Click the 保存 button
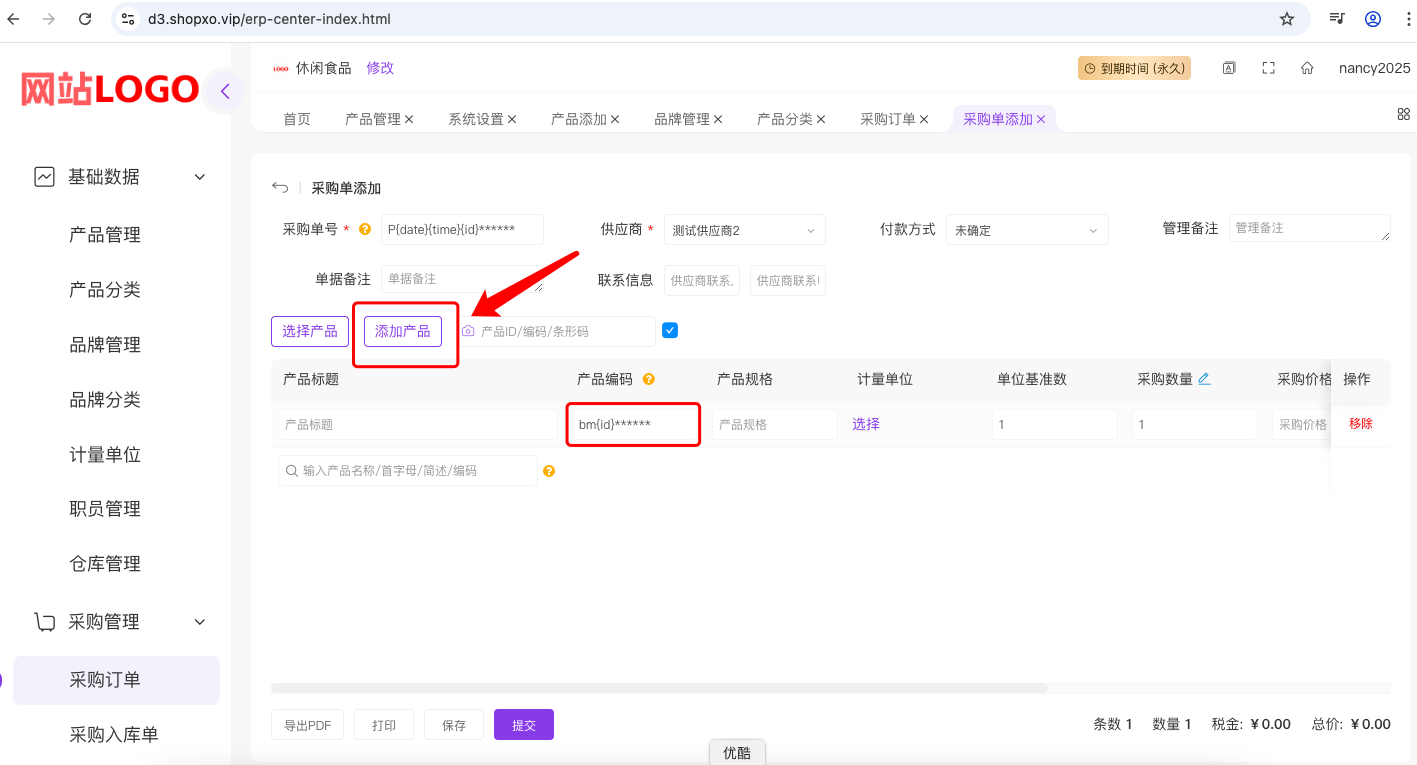The height and width of the screenshot is (765, 1417). [x=454, y=725]
